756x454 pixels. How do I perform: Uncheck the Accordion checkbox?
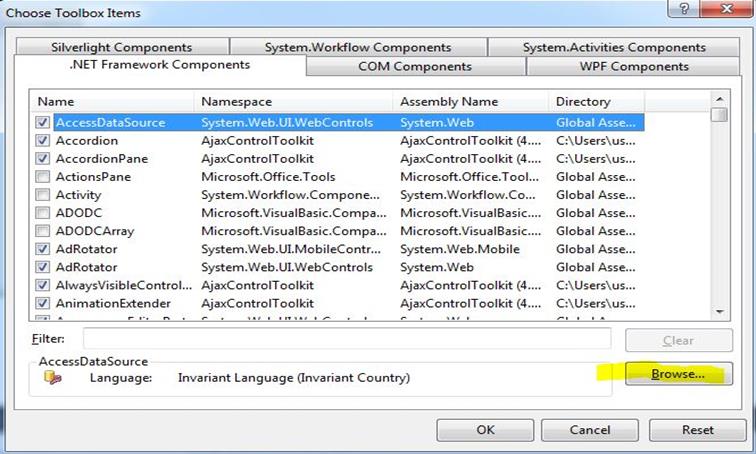(42, 140)
